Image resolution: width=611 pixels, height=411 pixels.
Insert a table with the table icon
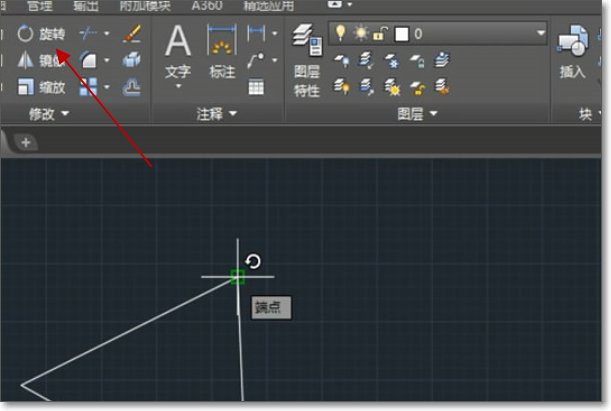point(257,87)
